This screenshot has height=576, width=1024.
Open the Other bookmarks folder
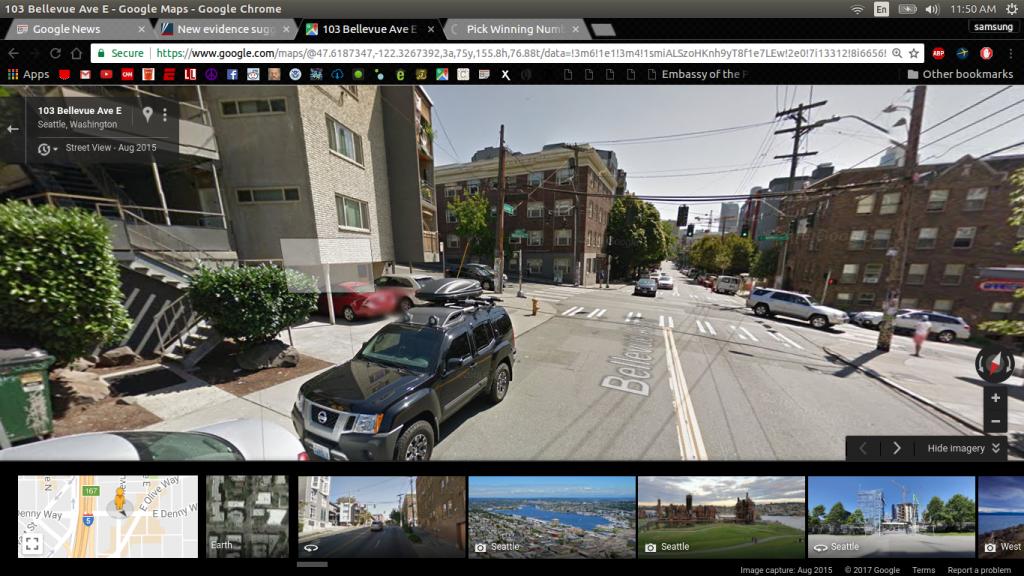click(957, 74)
